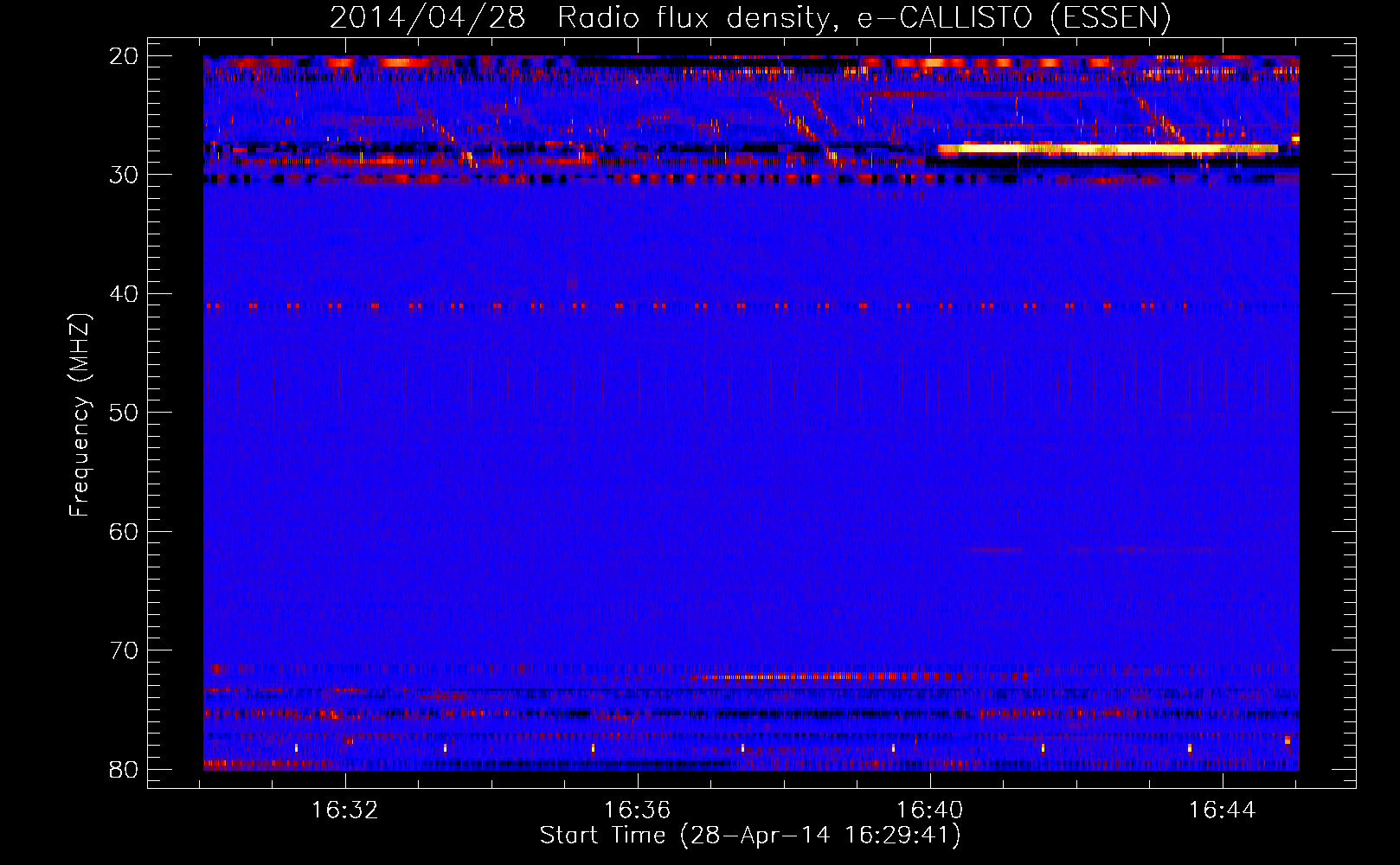Click the 16:36 time tick label
The height and width of the screenshot is (865, 1400).
pos(638,810)
